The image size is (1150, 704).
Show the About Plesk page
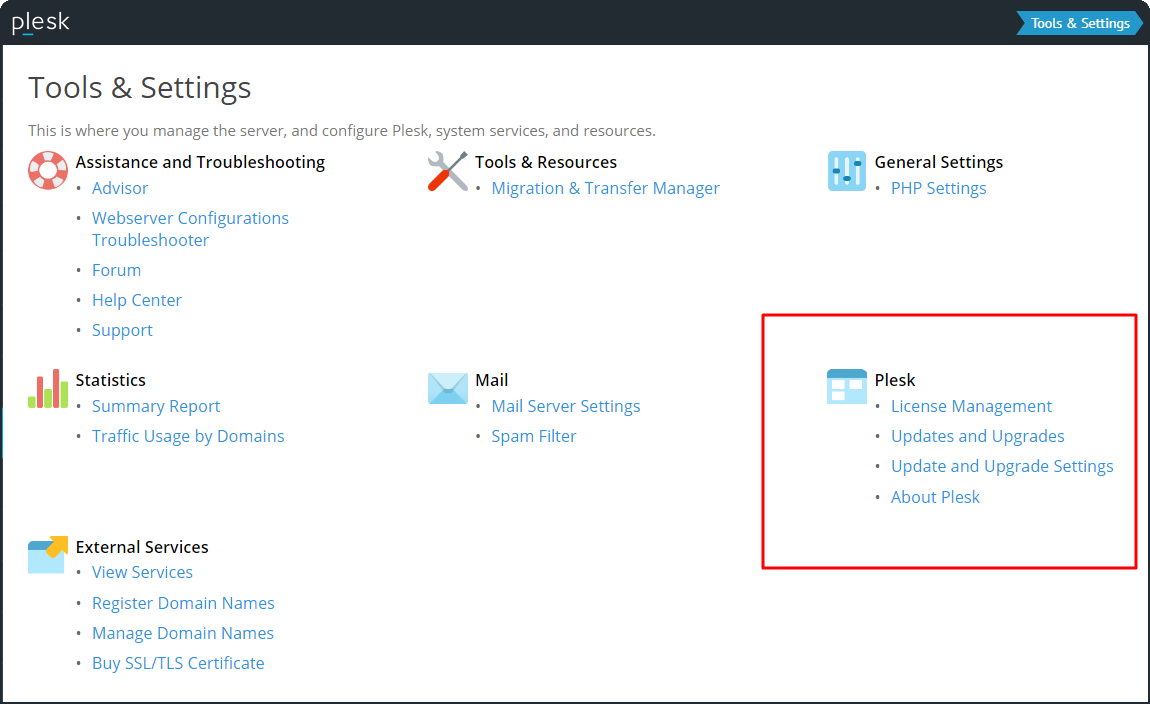[935, 497]
